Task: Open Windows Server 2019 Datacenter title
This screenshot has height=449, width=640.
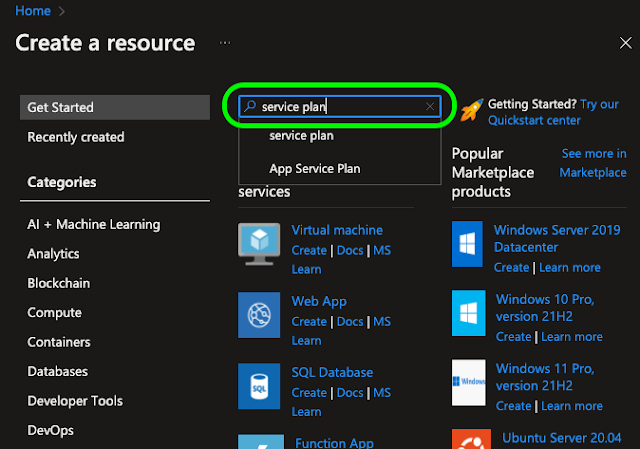Action: [557, 239]
